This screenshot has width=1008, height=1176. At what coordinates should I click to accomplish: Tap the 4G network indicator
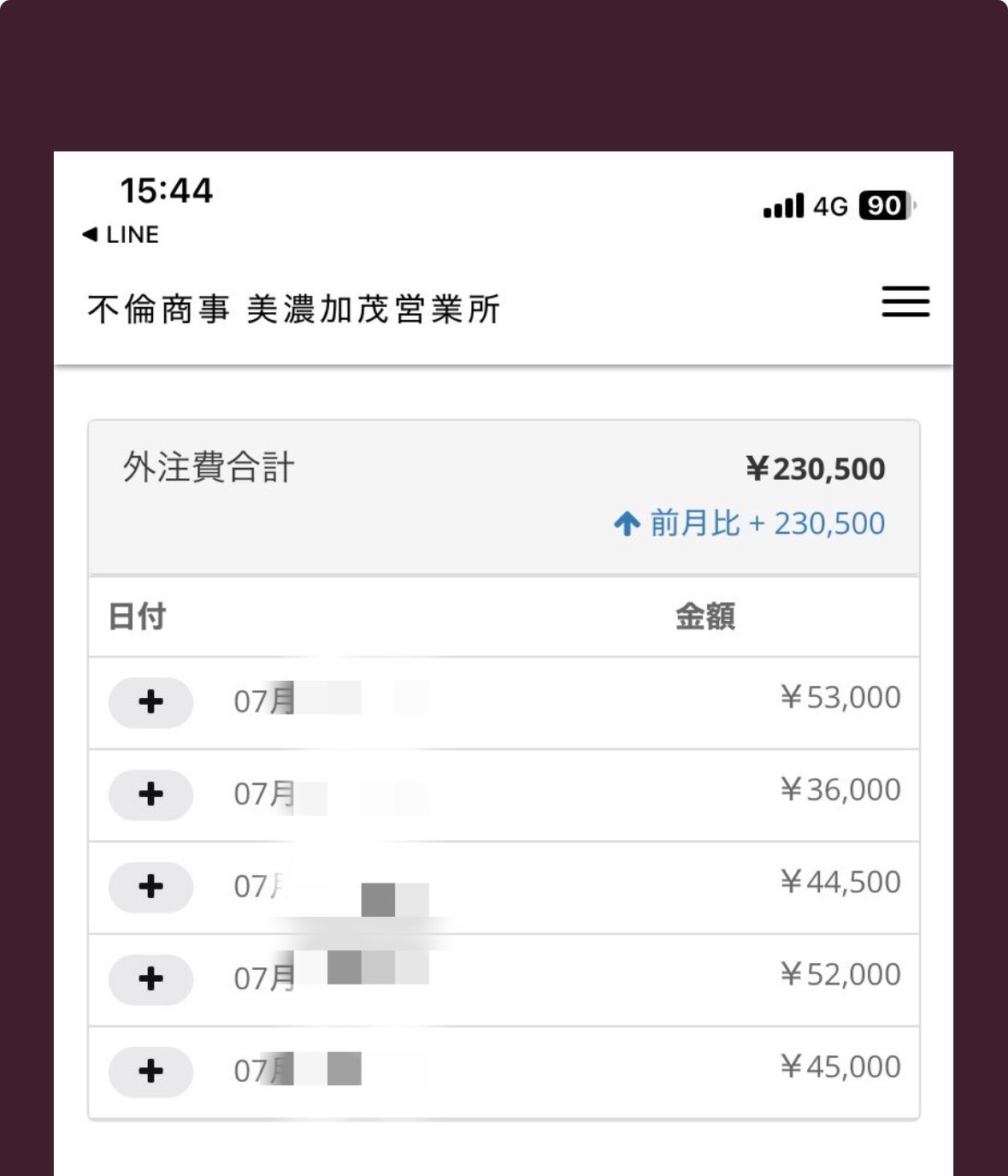pyautogui.click(x=830, y=207)
